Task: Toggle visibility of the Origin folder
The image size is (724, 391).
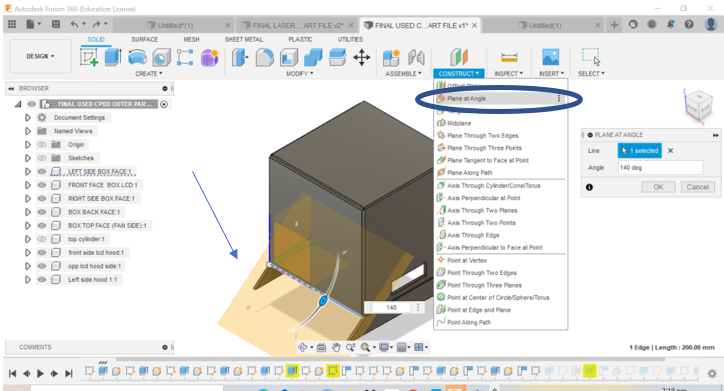Action: (42, 144)
